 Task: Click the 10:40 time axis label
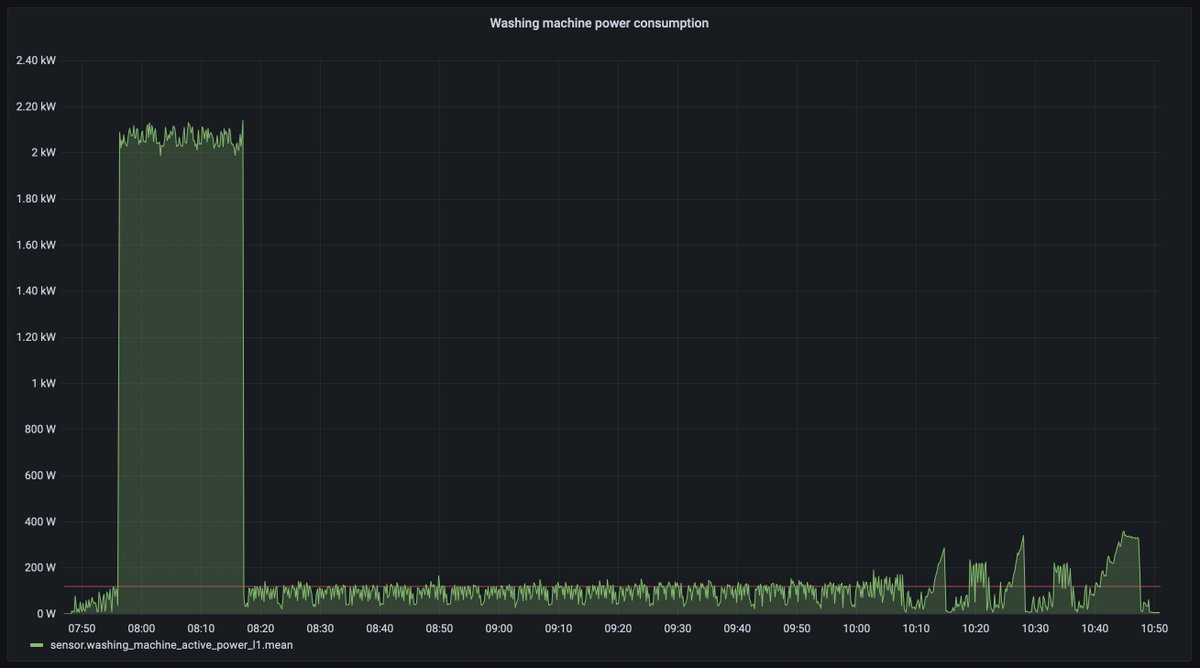(1095, 628)
